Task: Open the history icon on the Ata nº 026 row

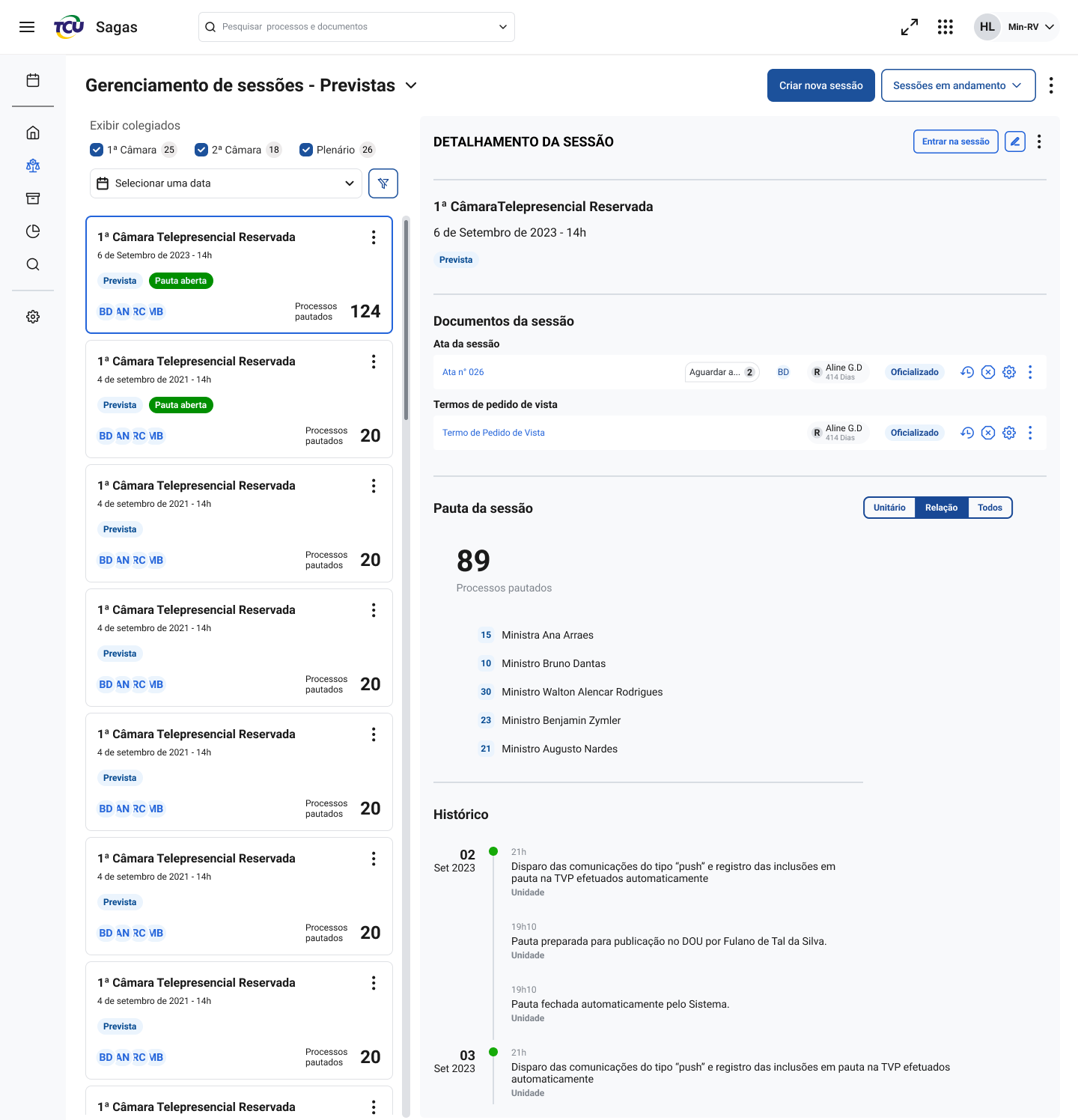Action: (967, 372)
